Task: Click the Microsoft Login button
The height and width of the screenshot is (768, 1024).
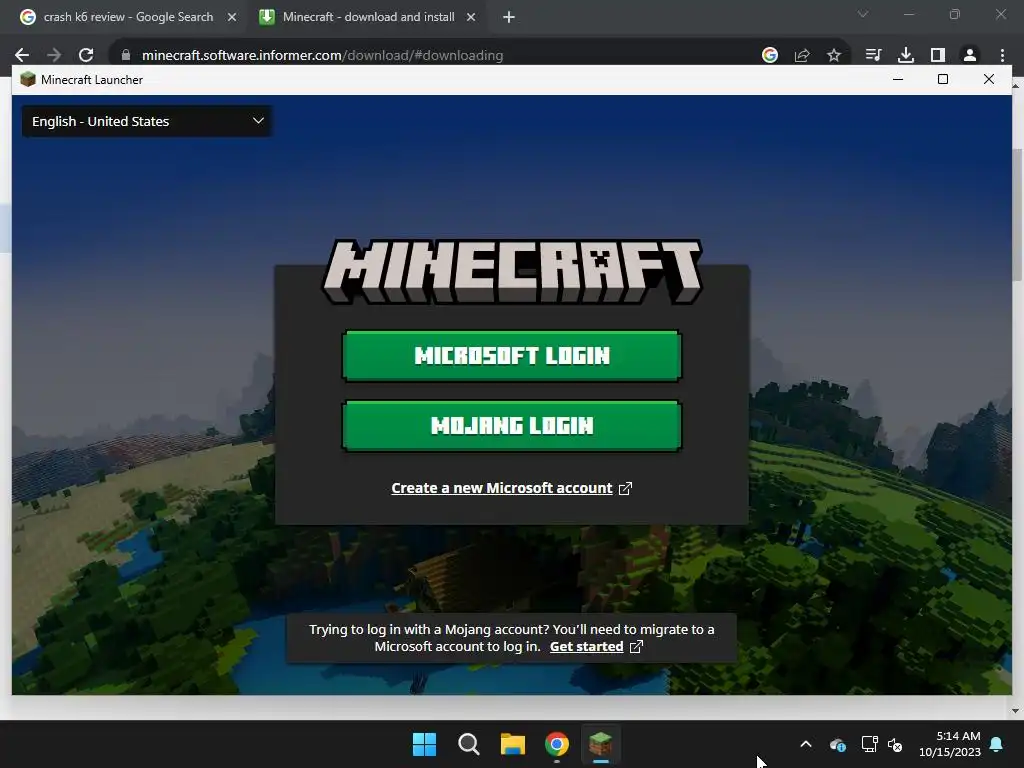Action: pos(511,356)
